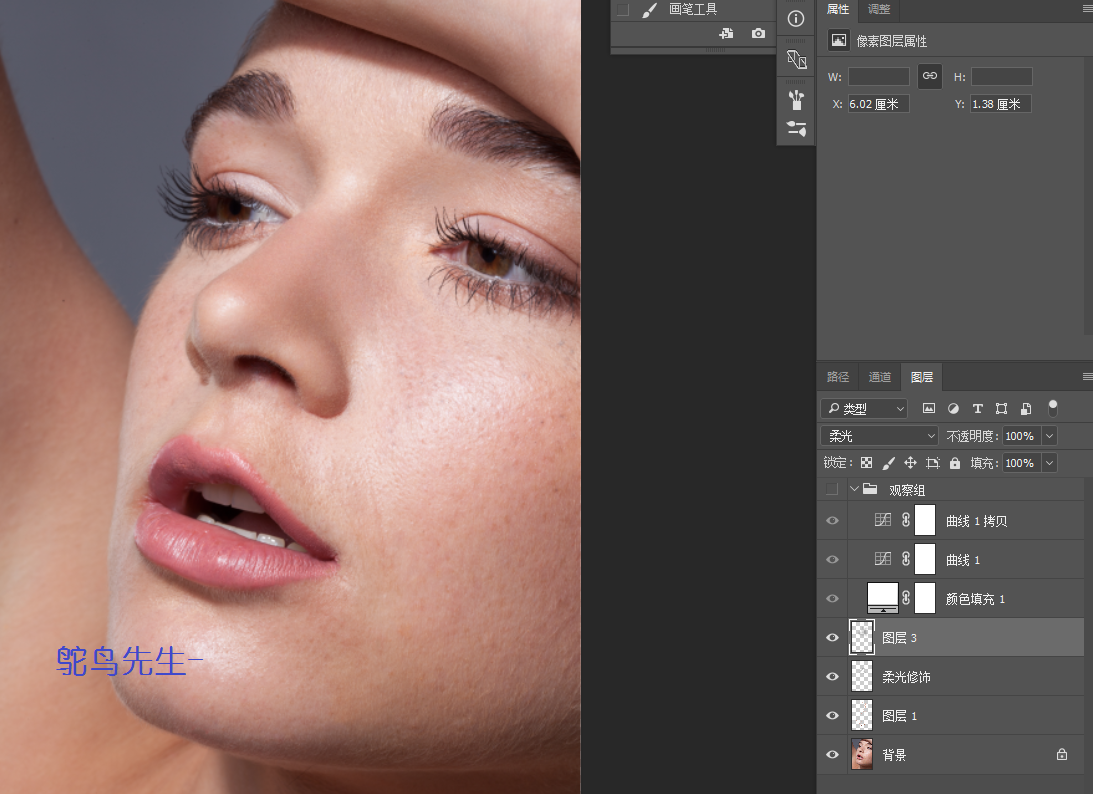Click the history snapshot camera icon
Image resolution: width=1093 pixels, height=794 pixels.
tap(758, 33)
